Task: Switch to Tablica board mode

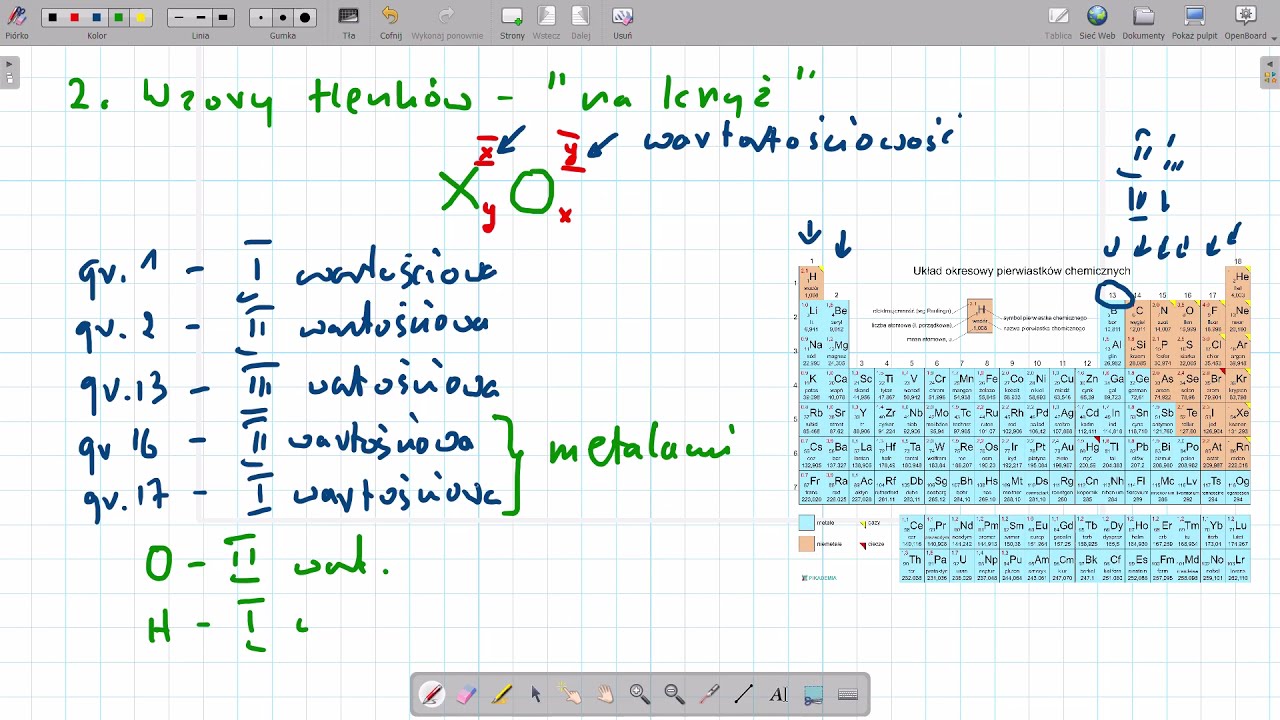Action: [x=1058, y=21]
